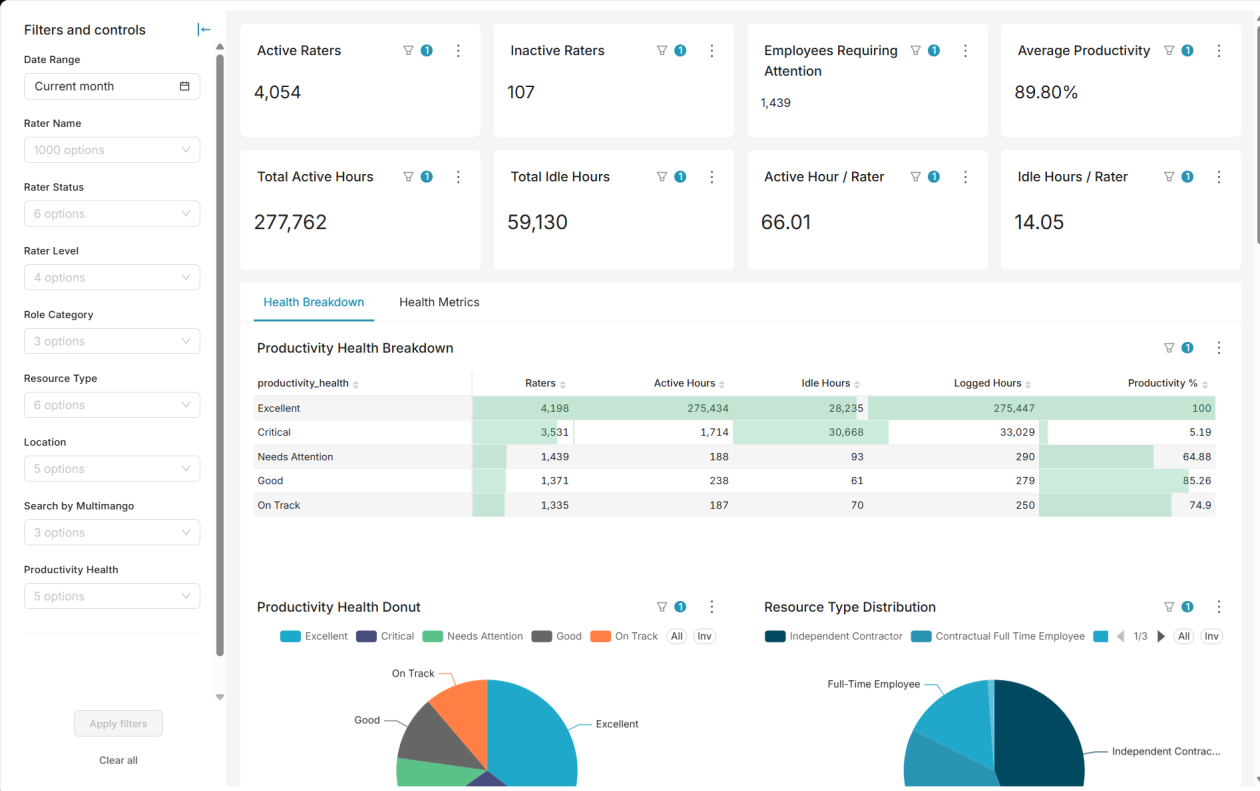Open the Active Hour / Rater kebab menu
Viewport: 1260px width, 791px height.
(x=965, y=176)
